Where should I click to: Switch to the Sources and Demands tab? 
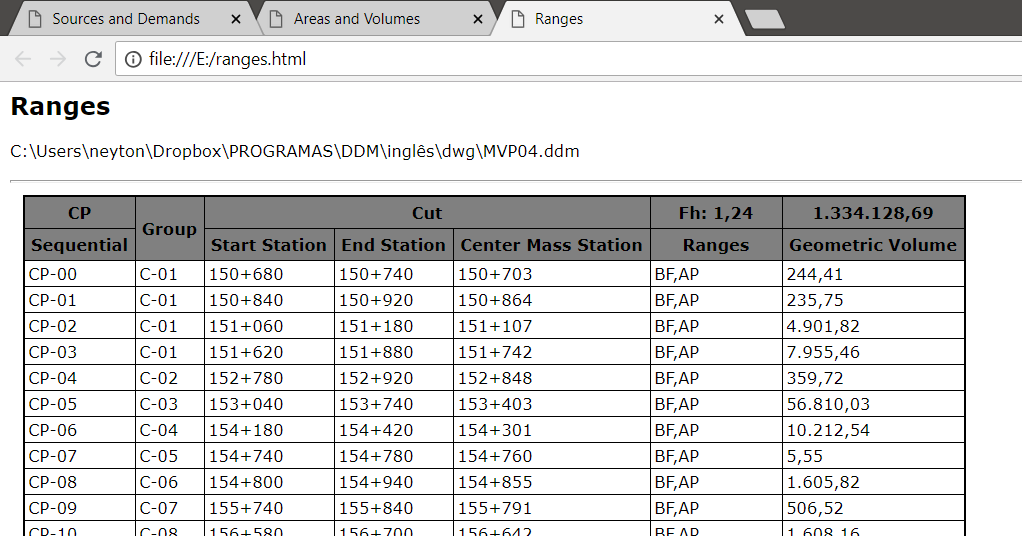[126, 19]
